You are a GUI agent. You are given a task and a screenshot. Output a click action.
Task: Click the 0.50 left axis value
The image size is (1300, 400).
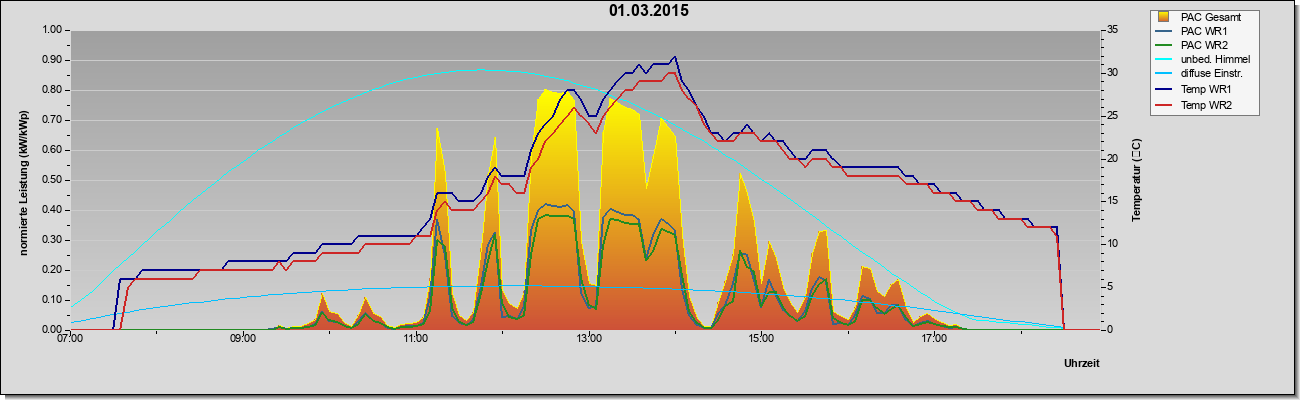(52, 180)
